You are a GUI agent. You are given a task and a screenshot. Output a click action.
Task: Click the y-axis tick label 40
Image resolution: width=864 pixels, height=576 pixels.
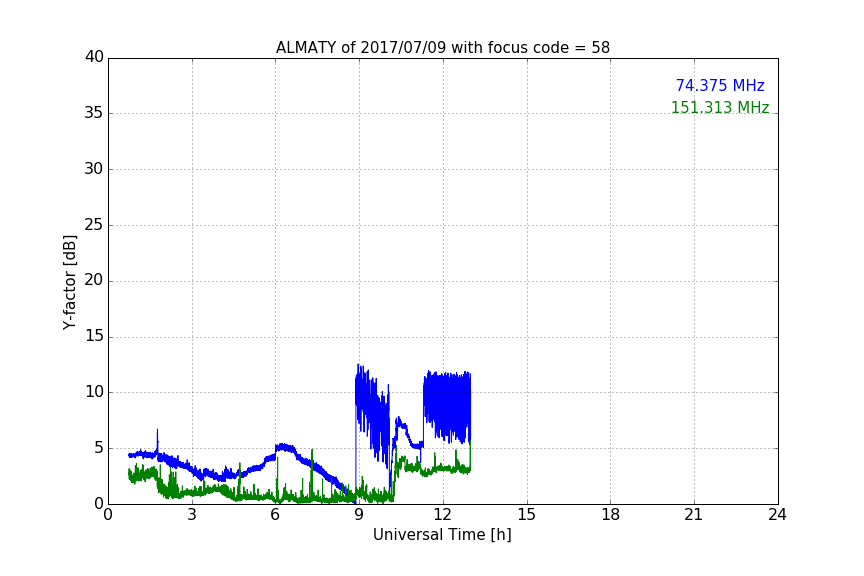pos(94,57)
